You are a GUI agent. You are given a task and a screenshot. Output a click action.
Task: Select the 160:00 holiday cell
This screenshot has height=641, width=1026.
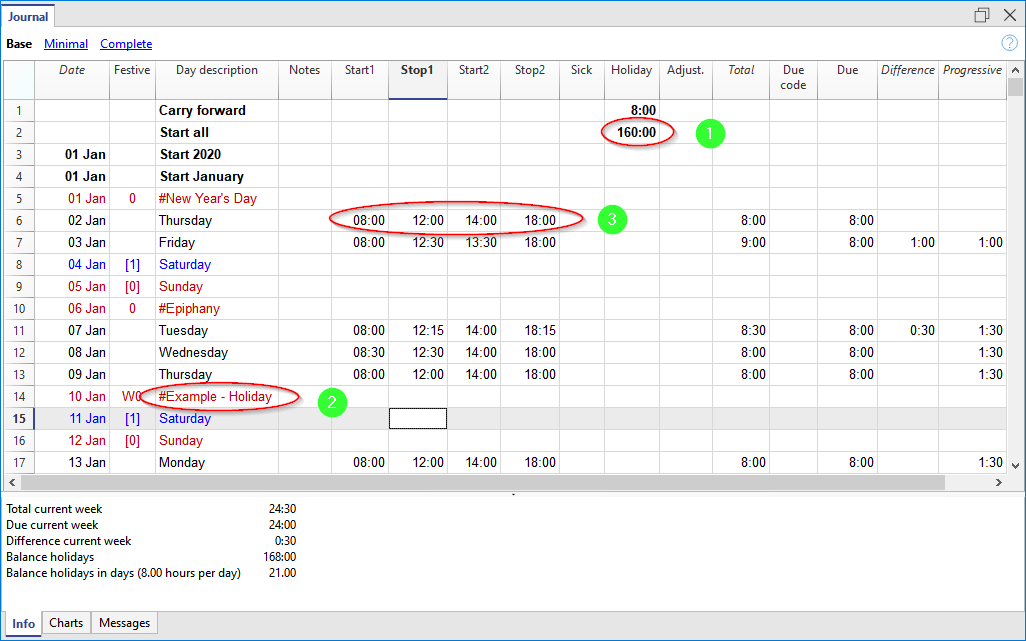pyautogui.click(x=636, y=132)
